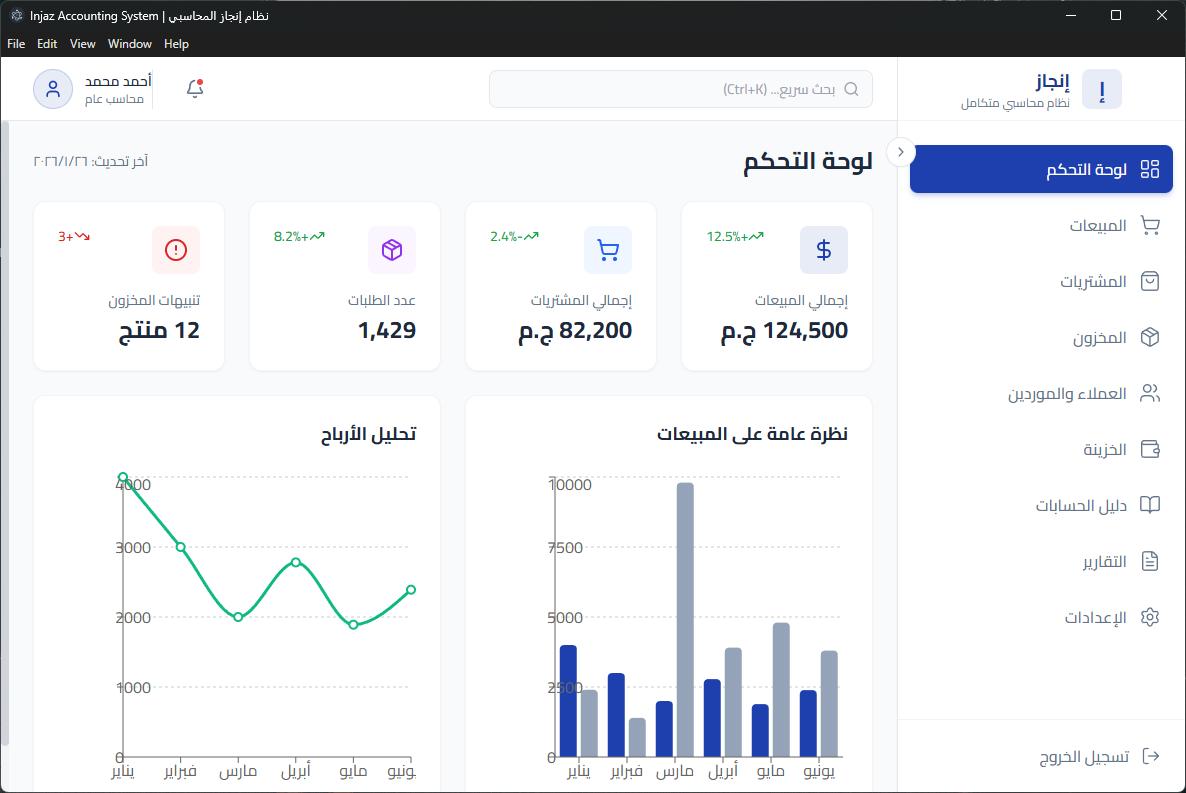The image size is (1186, 793).
Task: Open Treasury via the sidebar wallet icon
Action: click(1150, 449)
